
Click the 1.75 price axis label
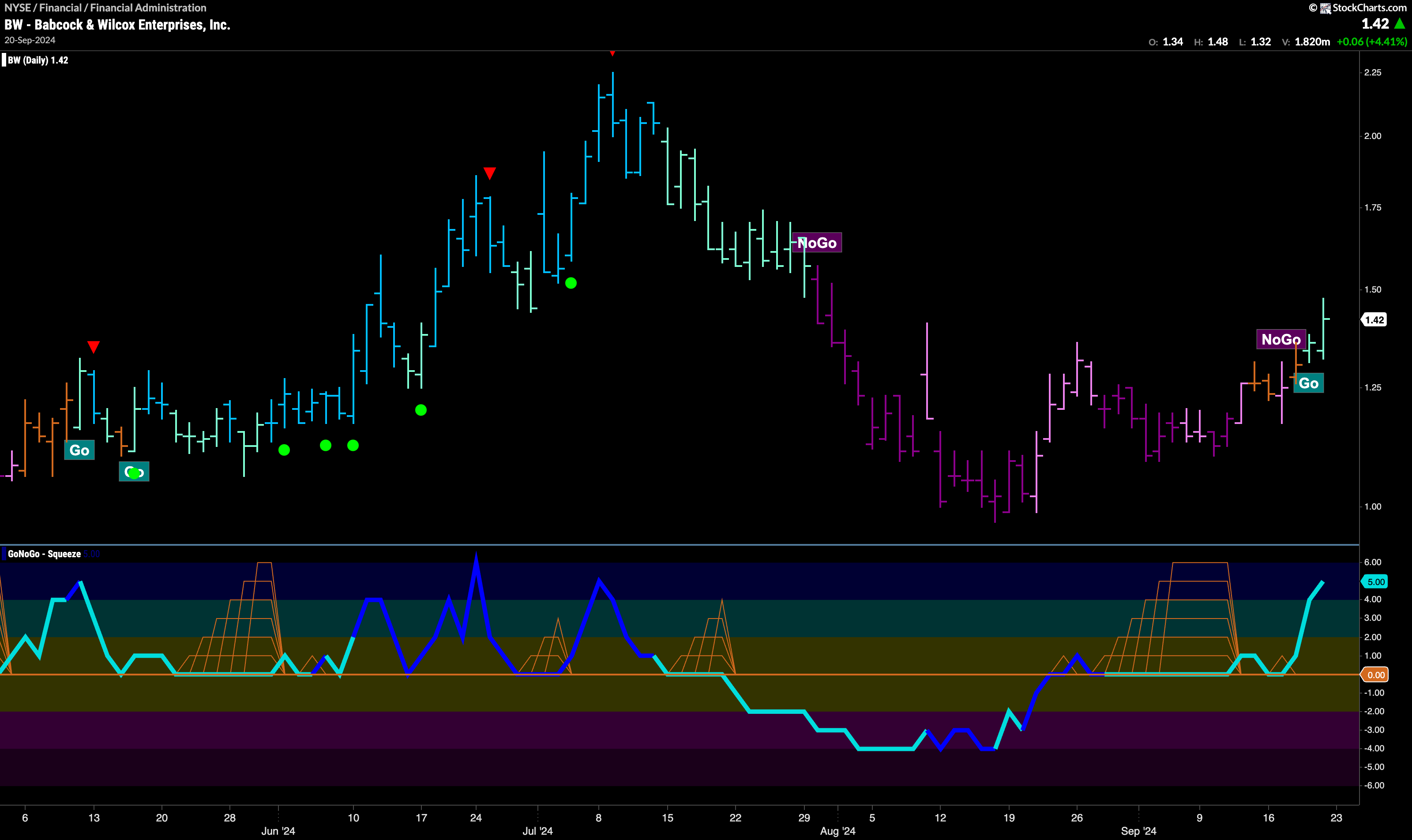coord(1372,208)
